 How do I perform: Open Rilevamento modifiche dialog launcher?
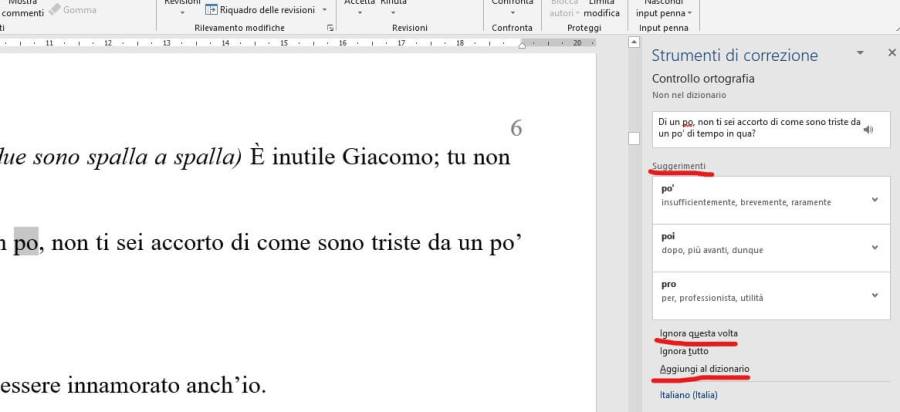(x=330, y=29)
